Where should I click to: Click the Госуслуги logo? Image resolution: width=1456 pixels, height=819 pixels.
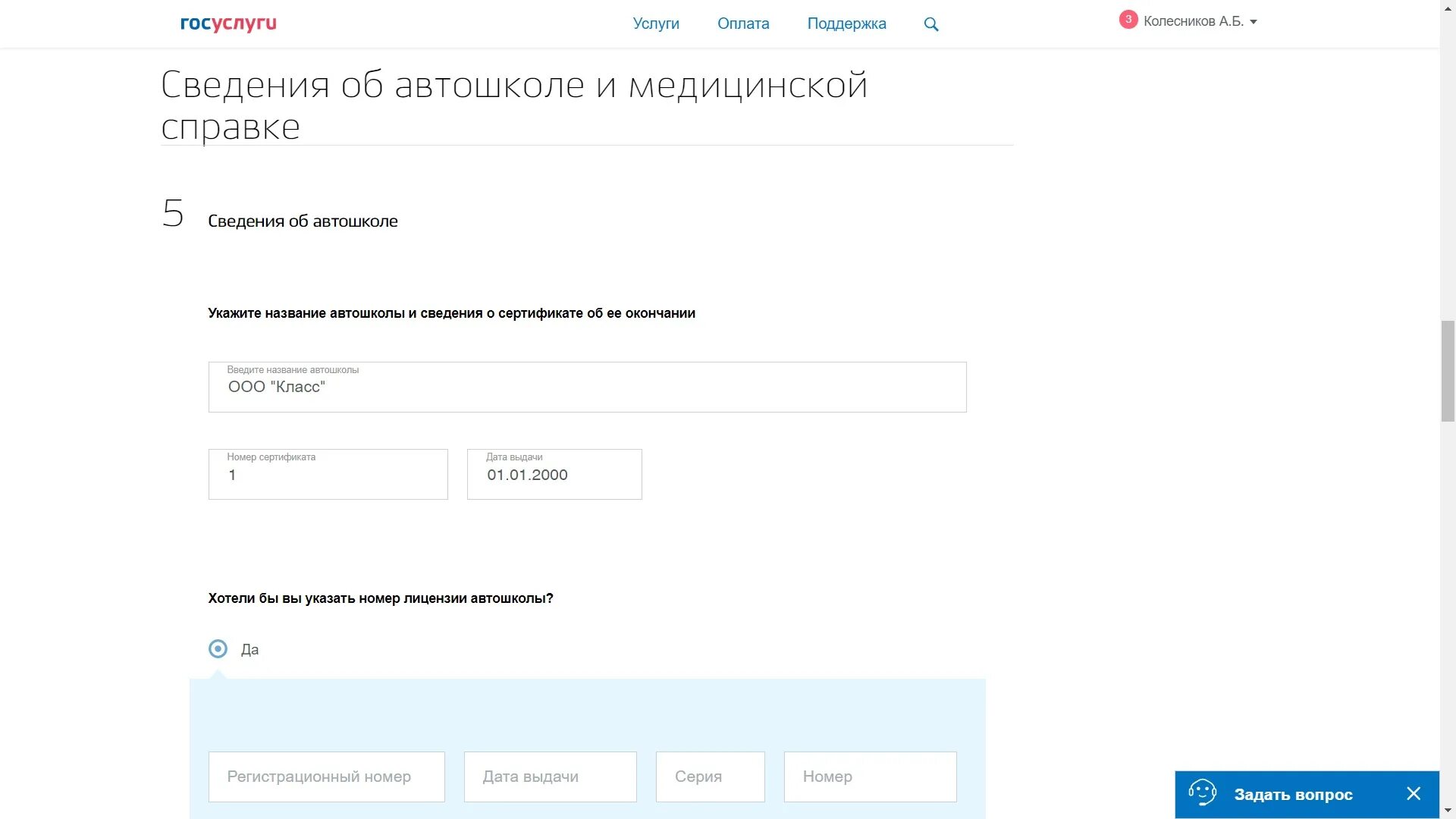tap(227, 24)
